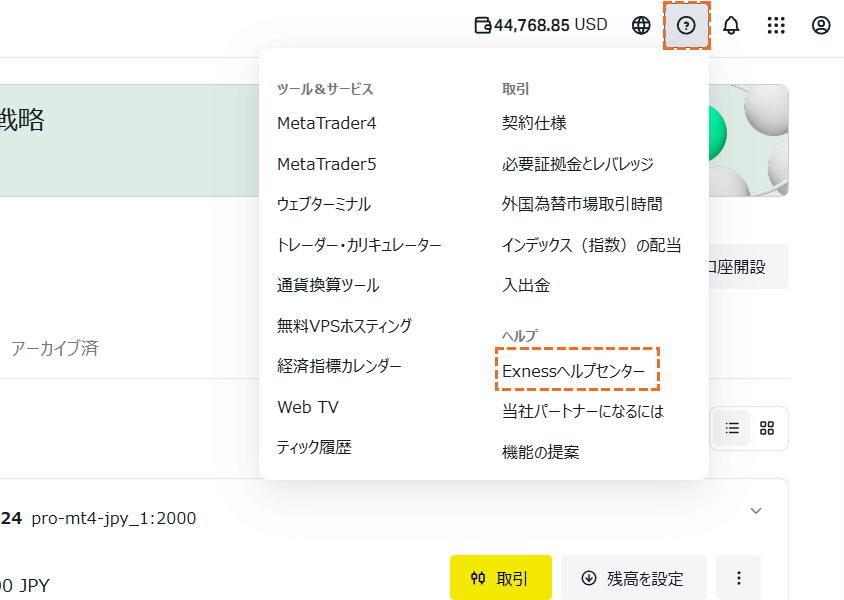Click the 残高を設定 button
Screen dimensions: 844x600
pos(634,578)
